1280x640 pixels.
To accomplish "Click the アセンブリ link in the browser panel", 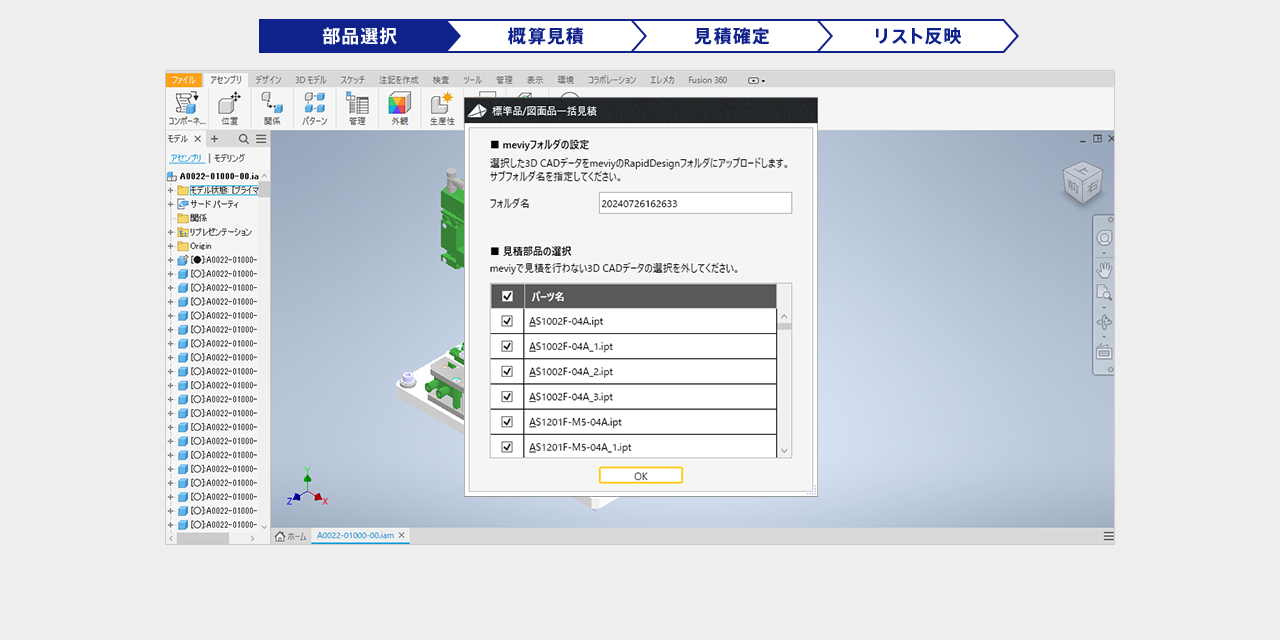I will tap(186, 158).
